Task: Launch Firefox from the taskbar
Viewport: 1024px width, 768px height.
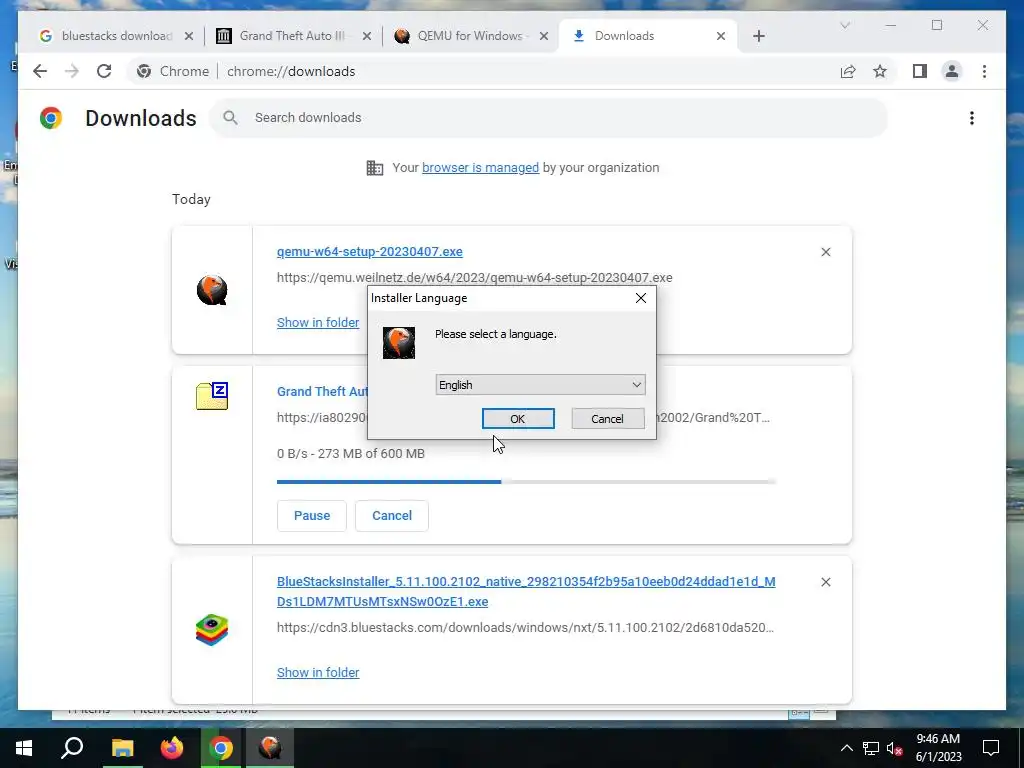Action: 172,748
